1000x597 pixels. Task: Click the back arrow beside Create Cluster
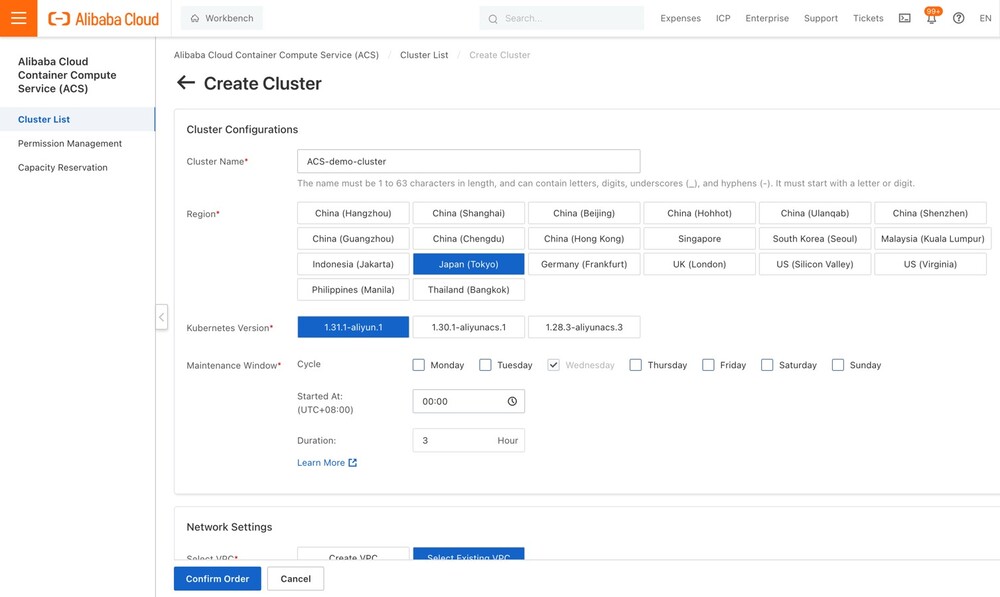click(x=185, y=83)
